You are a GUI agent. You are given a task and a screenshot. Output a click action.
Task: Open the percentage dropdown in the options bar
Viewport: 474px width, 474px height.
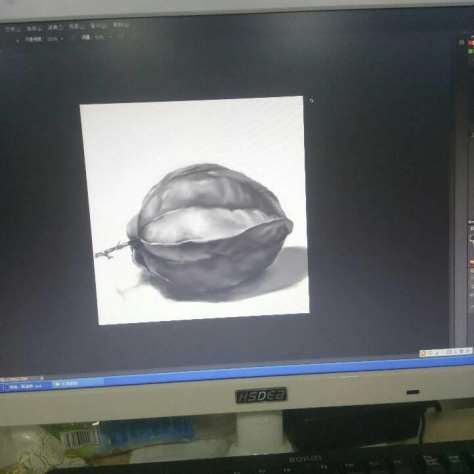(x=55, y=39)
